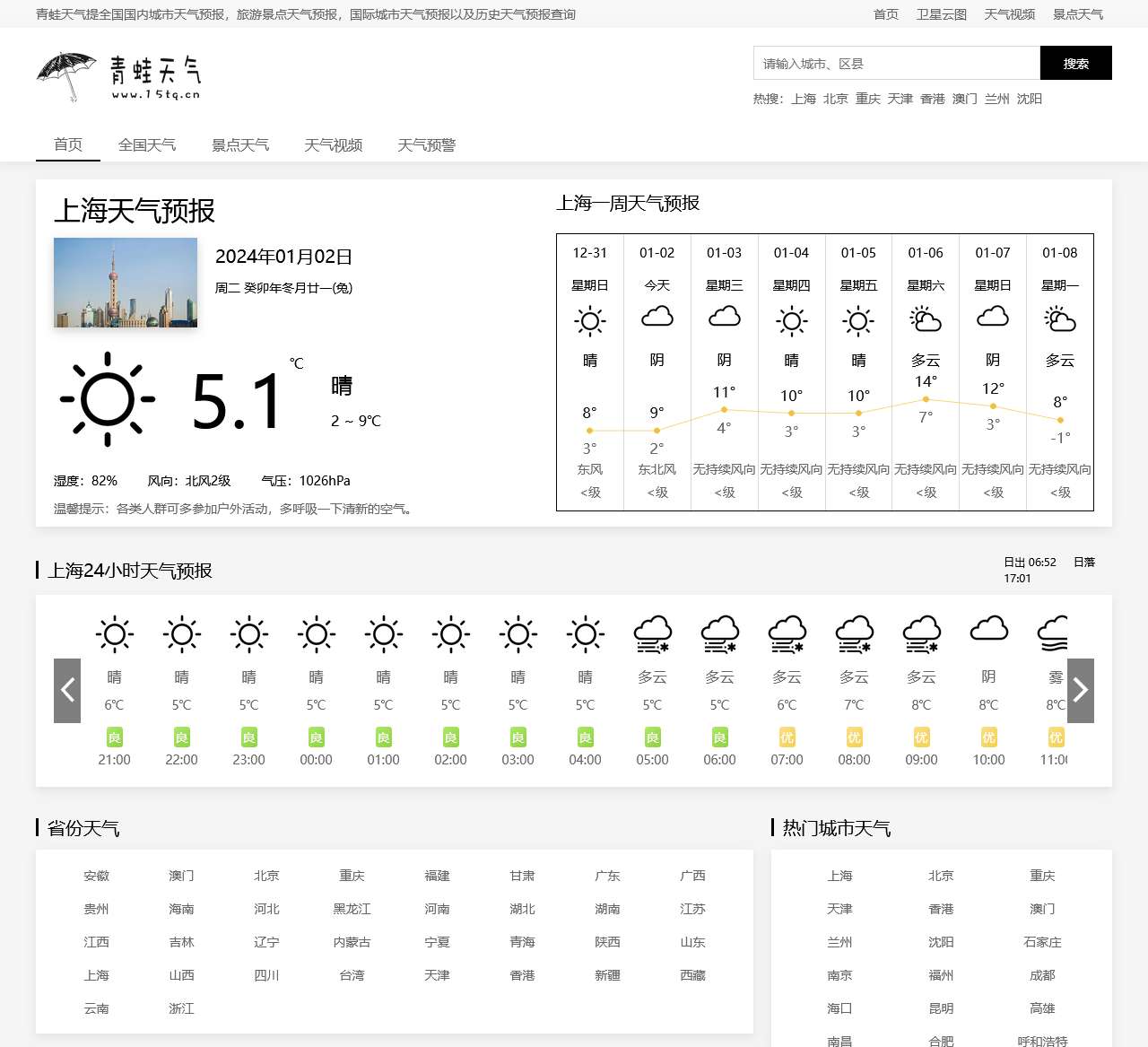Click the Shanghai skyline thumbnail image
The height and width of the screenshot is (1047, 1148).
tap(126, 283)
